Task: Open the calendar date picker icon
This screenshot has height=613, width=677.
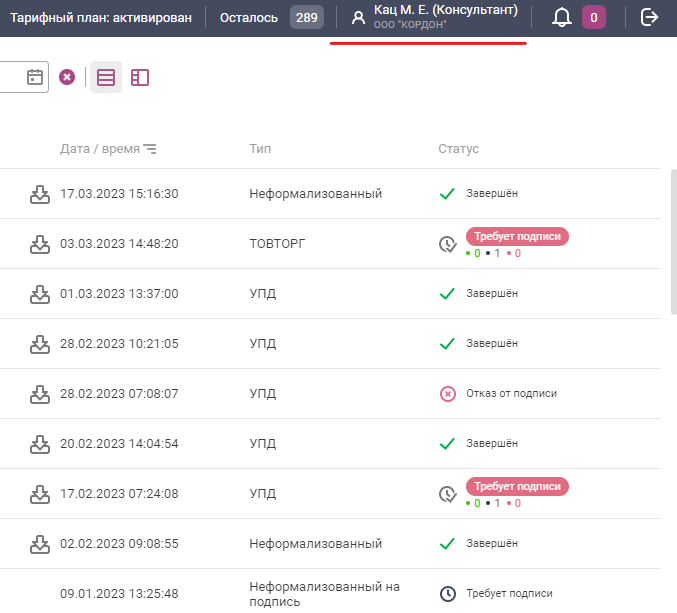Action: 35,77
